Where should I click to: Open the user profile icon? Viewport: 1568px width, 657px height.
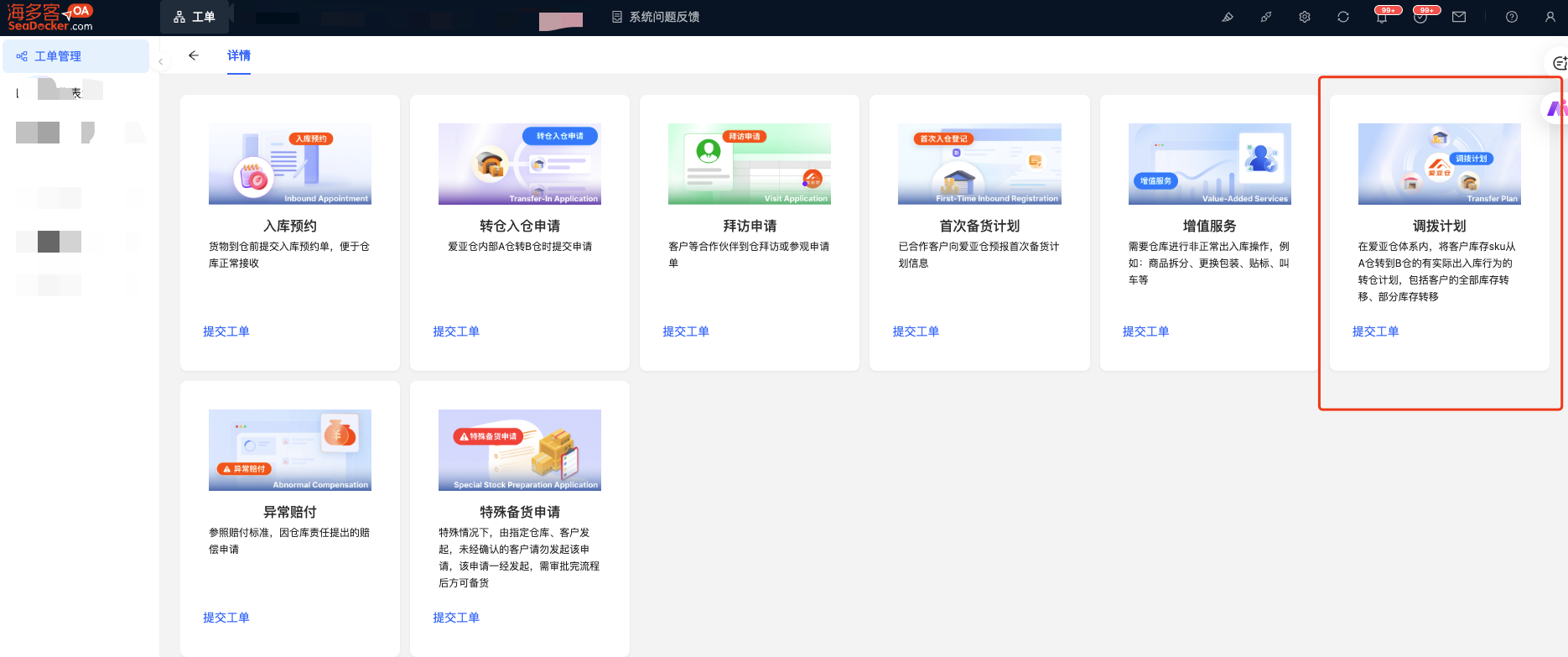(1550, 17)
